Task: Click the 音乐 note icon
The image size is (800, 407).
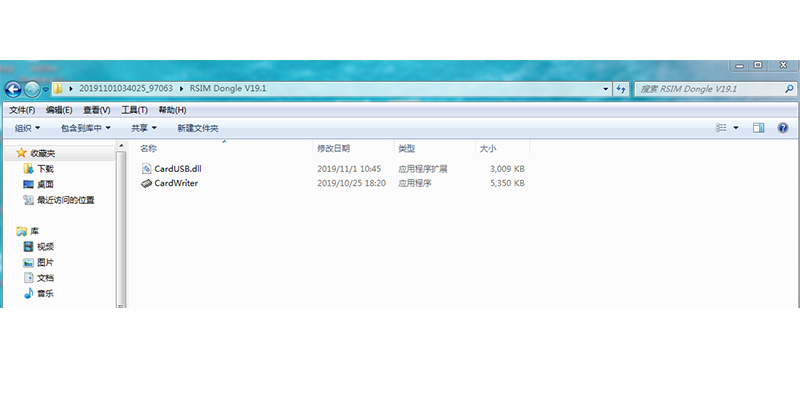Action: point(29,293)
